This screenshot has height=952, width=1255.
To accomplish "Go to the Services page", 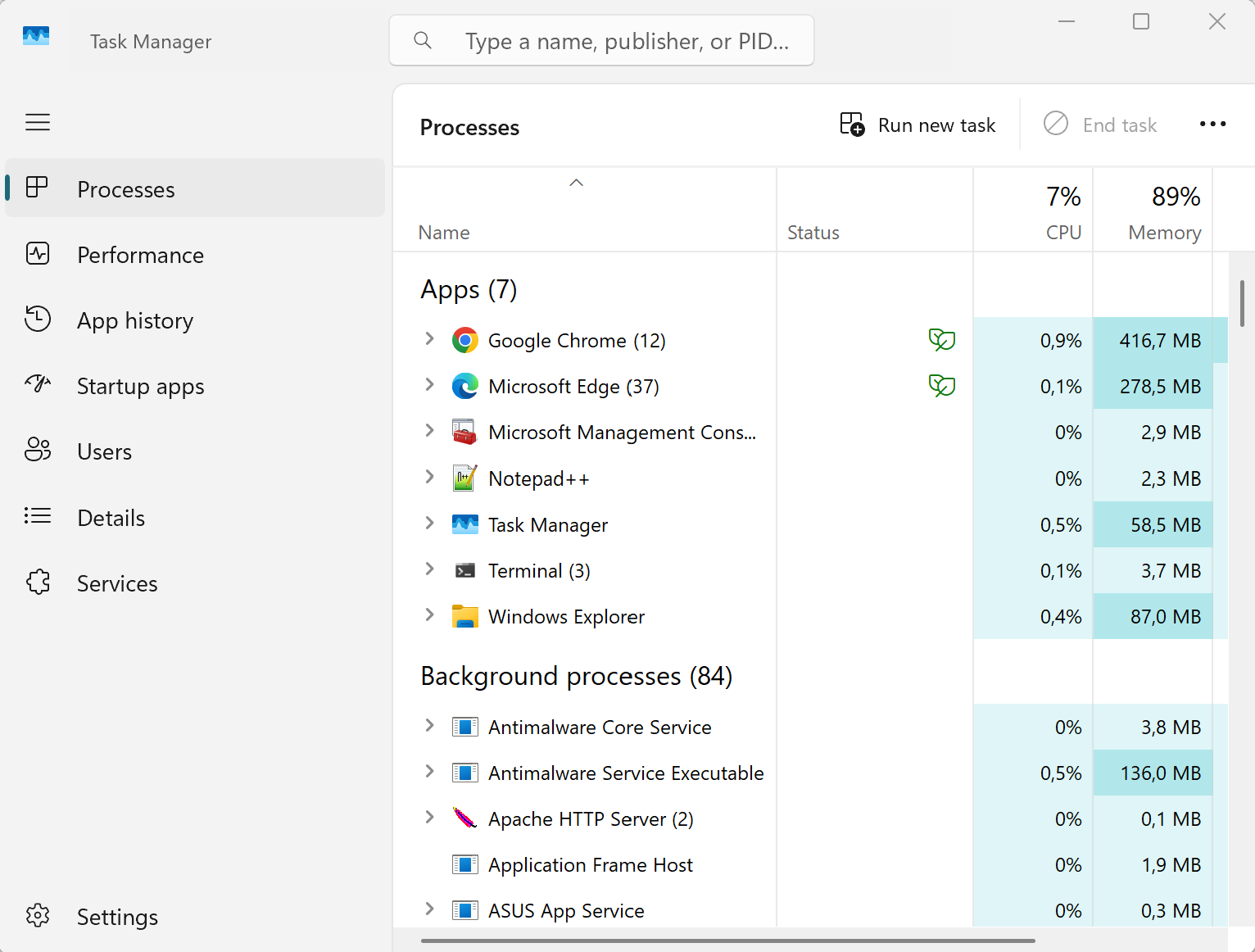I will coord(117,583).
